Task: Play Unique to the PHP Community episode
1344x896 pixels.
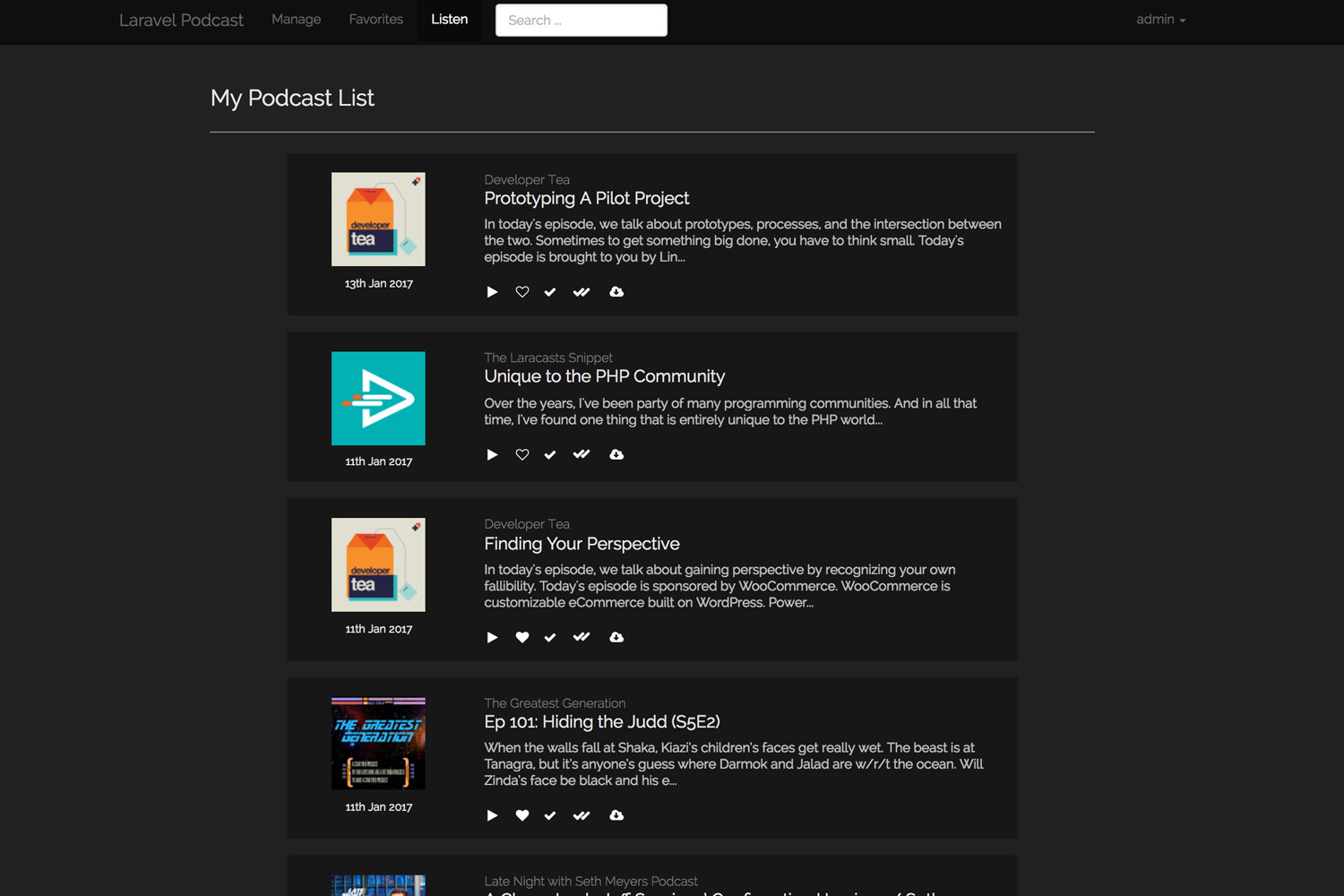Action: (492, 455)
